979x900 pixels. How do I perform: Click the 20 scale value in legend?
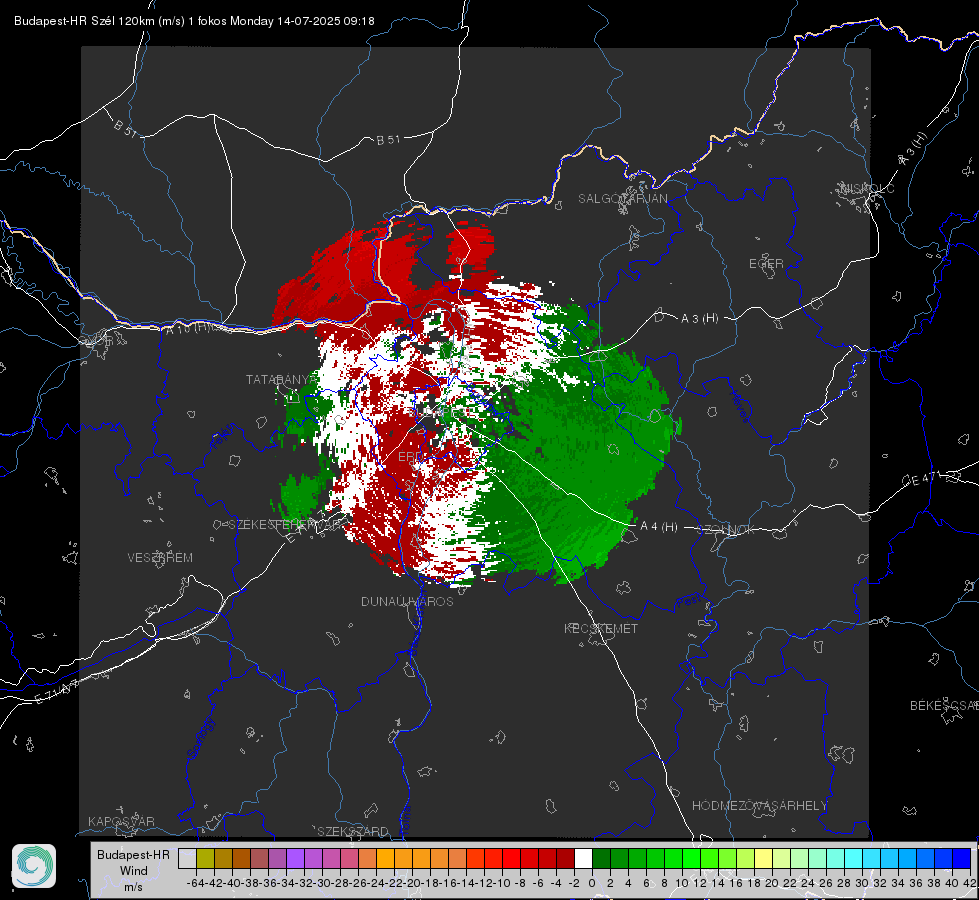click(x=772, y=883)
